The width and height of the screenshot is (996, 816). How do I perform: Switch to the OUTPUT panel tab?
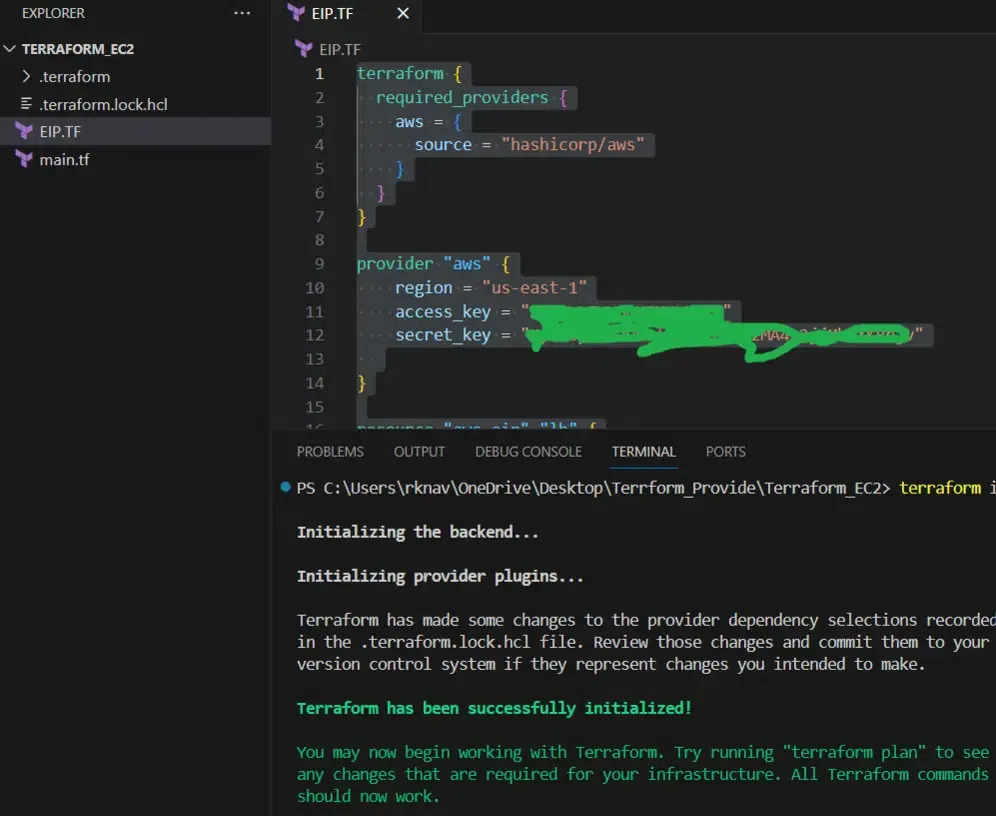pos(419,451)
